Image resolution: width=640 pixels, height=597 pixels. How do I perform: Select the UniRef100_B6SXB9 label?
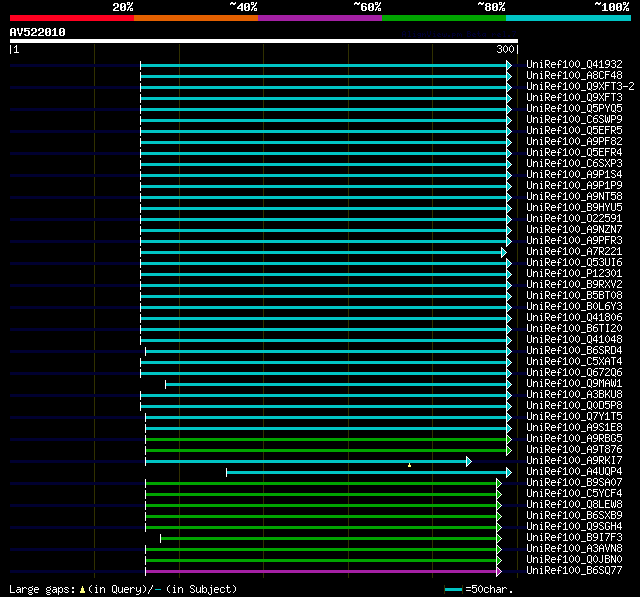574,516
